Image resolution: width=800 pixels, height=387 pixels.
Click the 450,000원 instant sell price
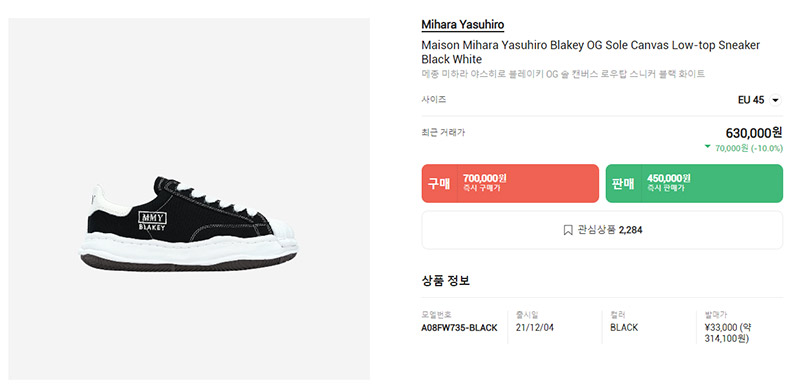(668, 178)
